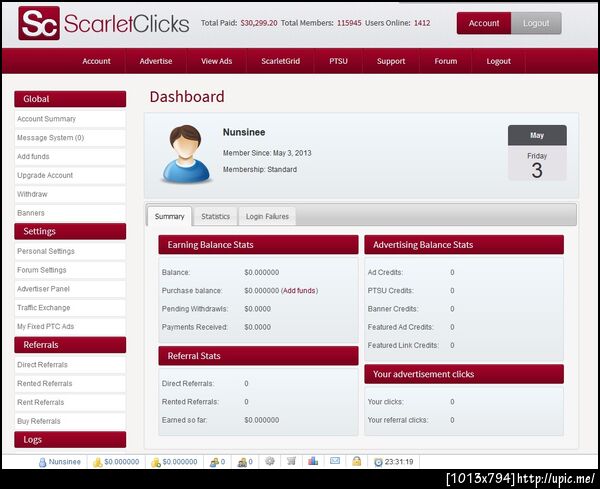Image resolution: width=600 pixels, height=489 pixels.
Task: Open the Account item in red navigation bar
Action: tap(96, 61)
